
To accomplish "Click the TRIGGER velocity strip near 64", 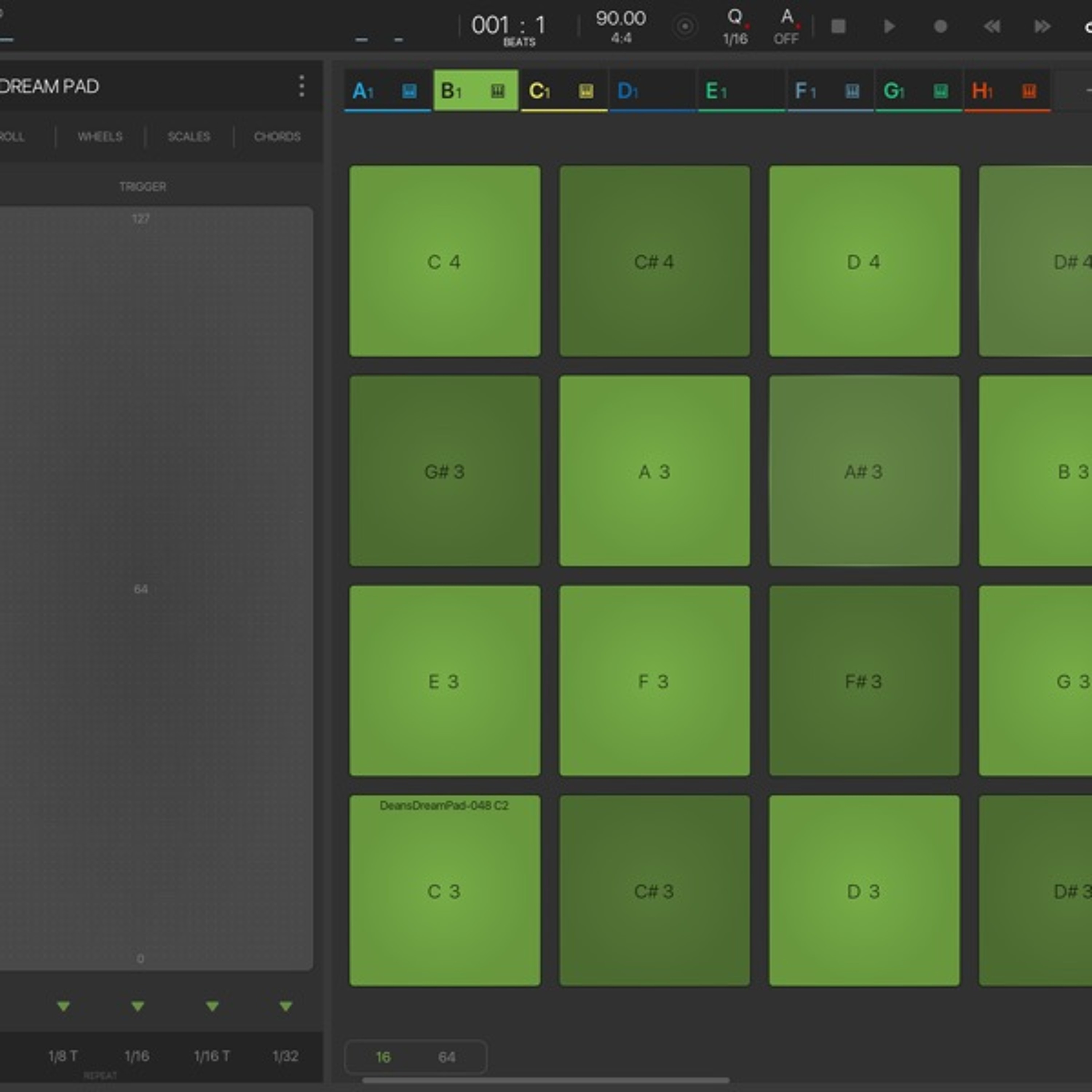I will 141,589.
